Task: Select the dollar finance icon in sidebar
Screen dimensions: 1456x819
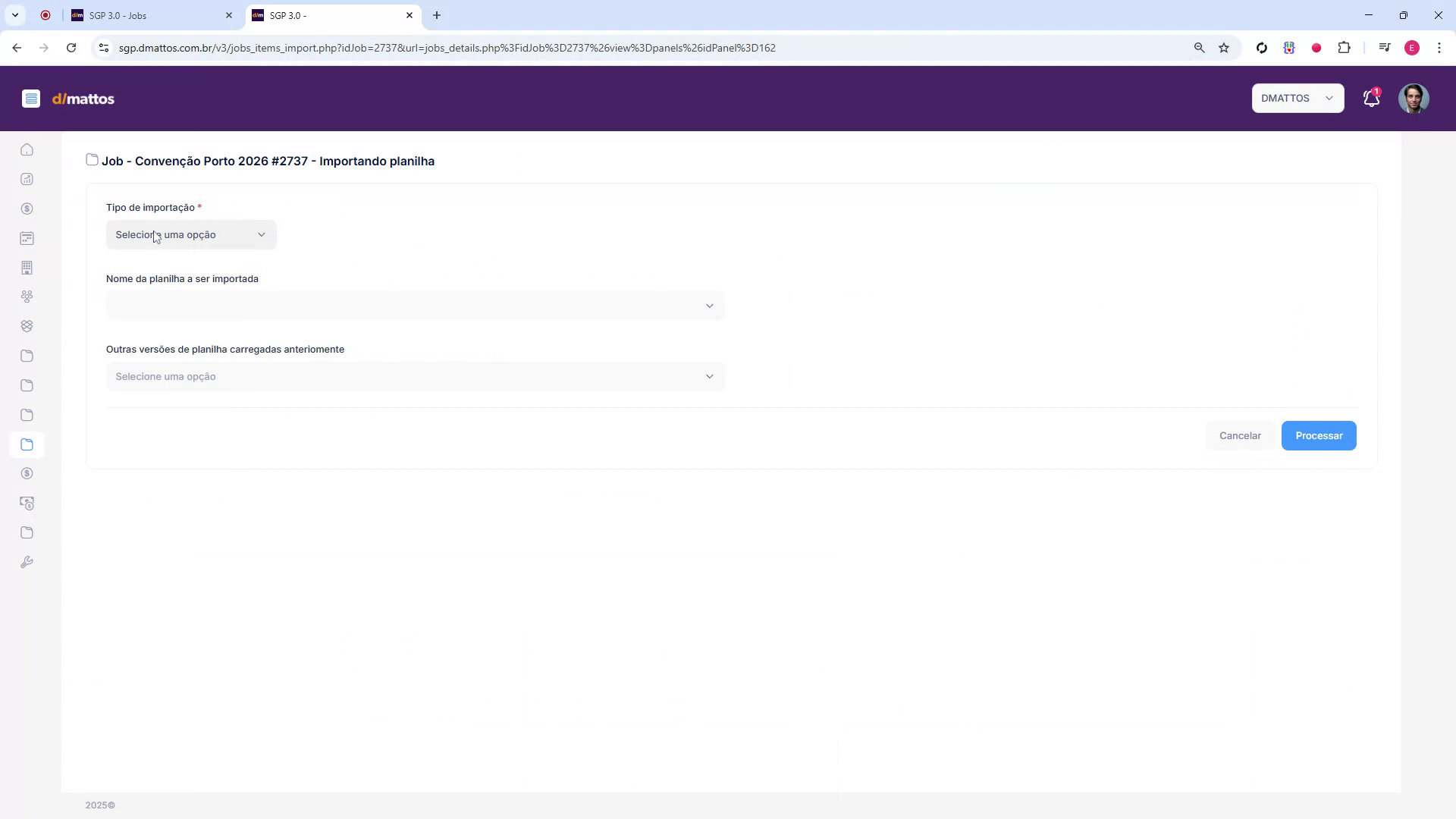Action: pyautogui.click(x=27, y=209)
